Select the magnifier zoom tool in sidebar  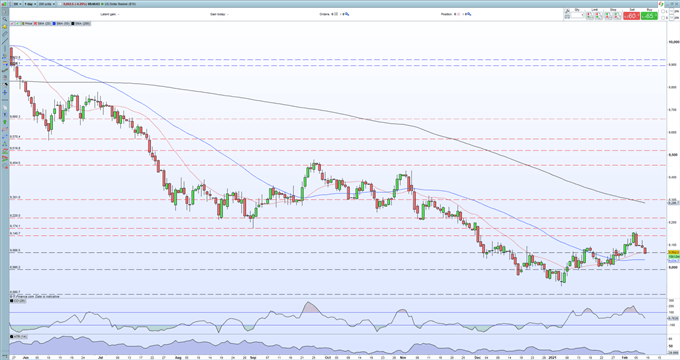point(5,19)
